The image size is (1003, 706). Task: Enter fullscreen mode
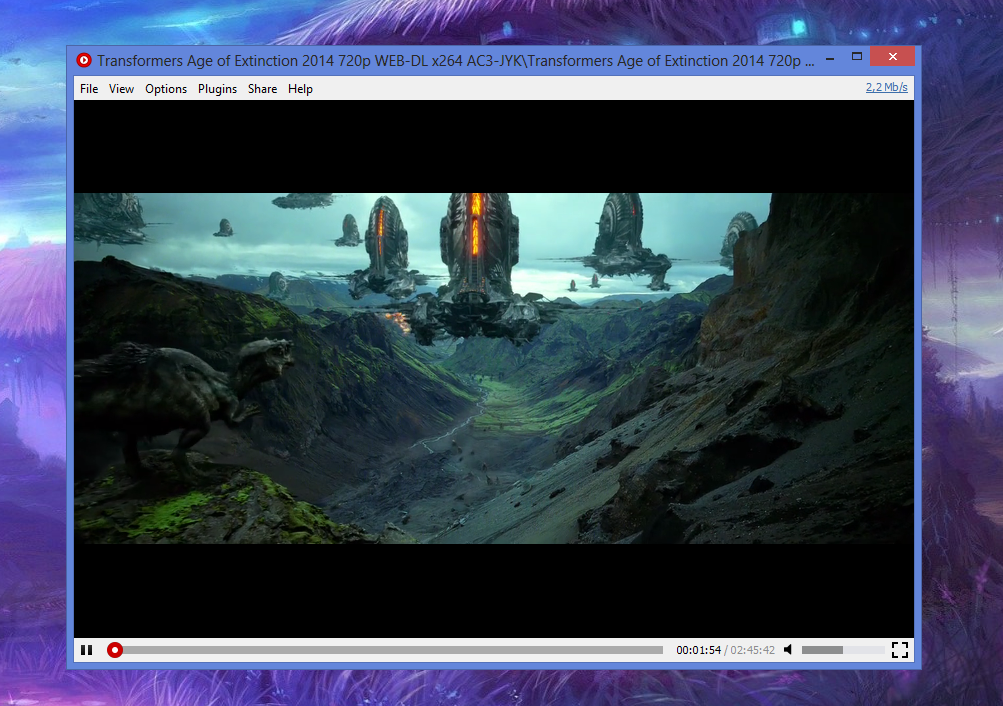pyautogui.click(x=899, y=650)
